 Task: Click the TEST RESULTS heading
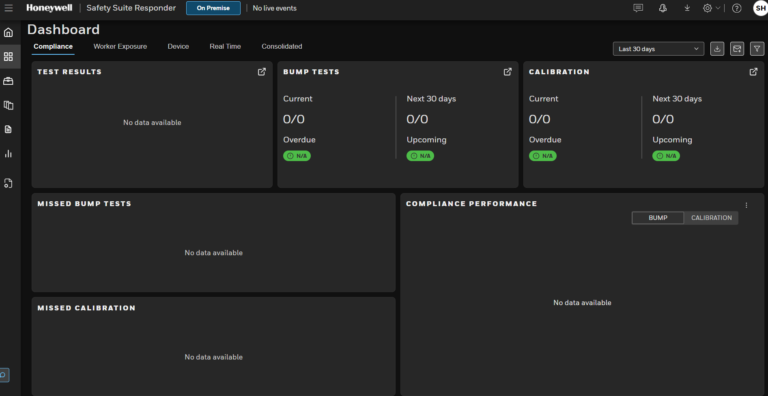pos(70,72)
